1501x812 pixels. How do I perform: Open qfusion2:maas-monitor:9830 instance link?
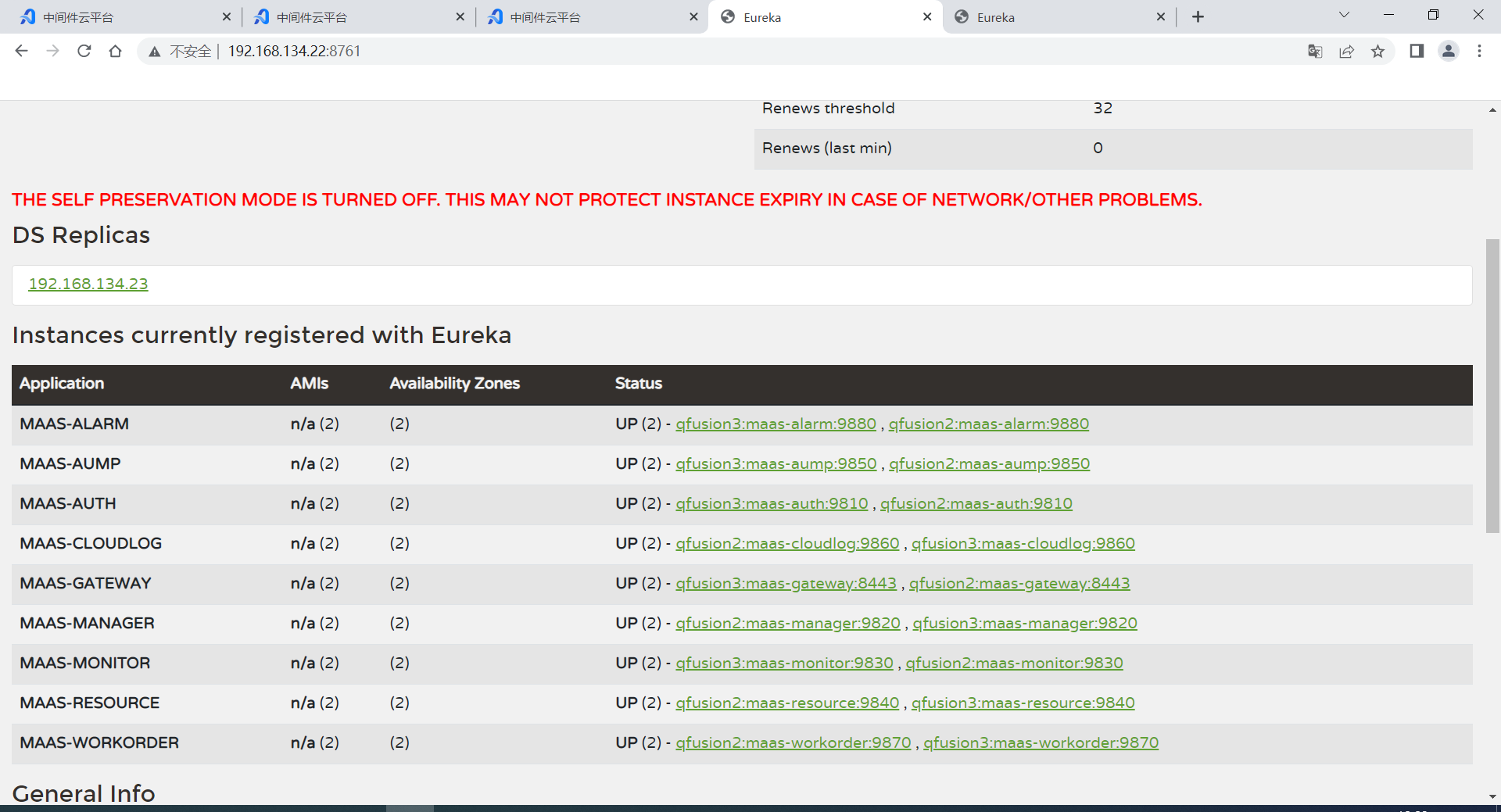click(x=1014, y=663)
